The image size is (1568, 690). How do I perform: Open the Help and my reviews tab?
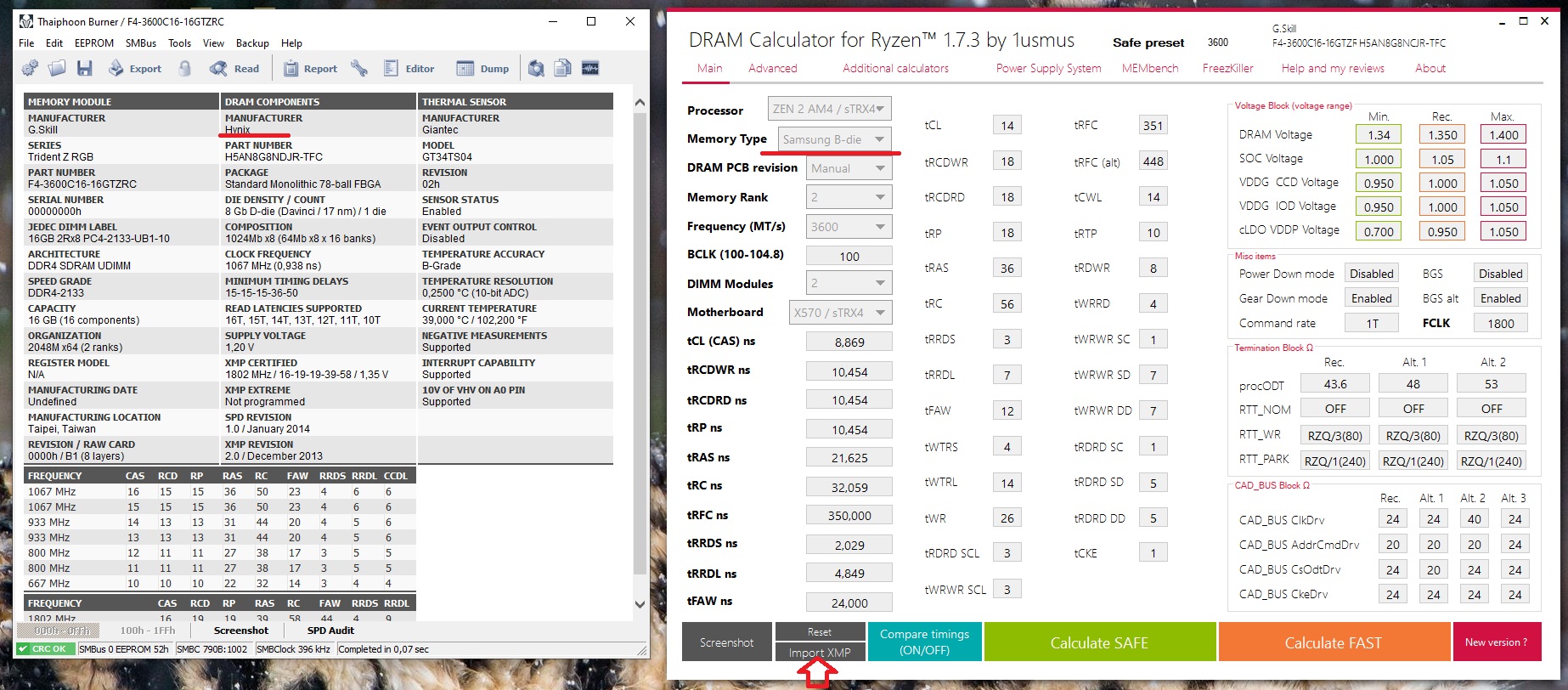coord(1333,69)
